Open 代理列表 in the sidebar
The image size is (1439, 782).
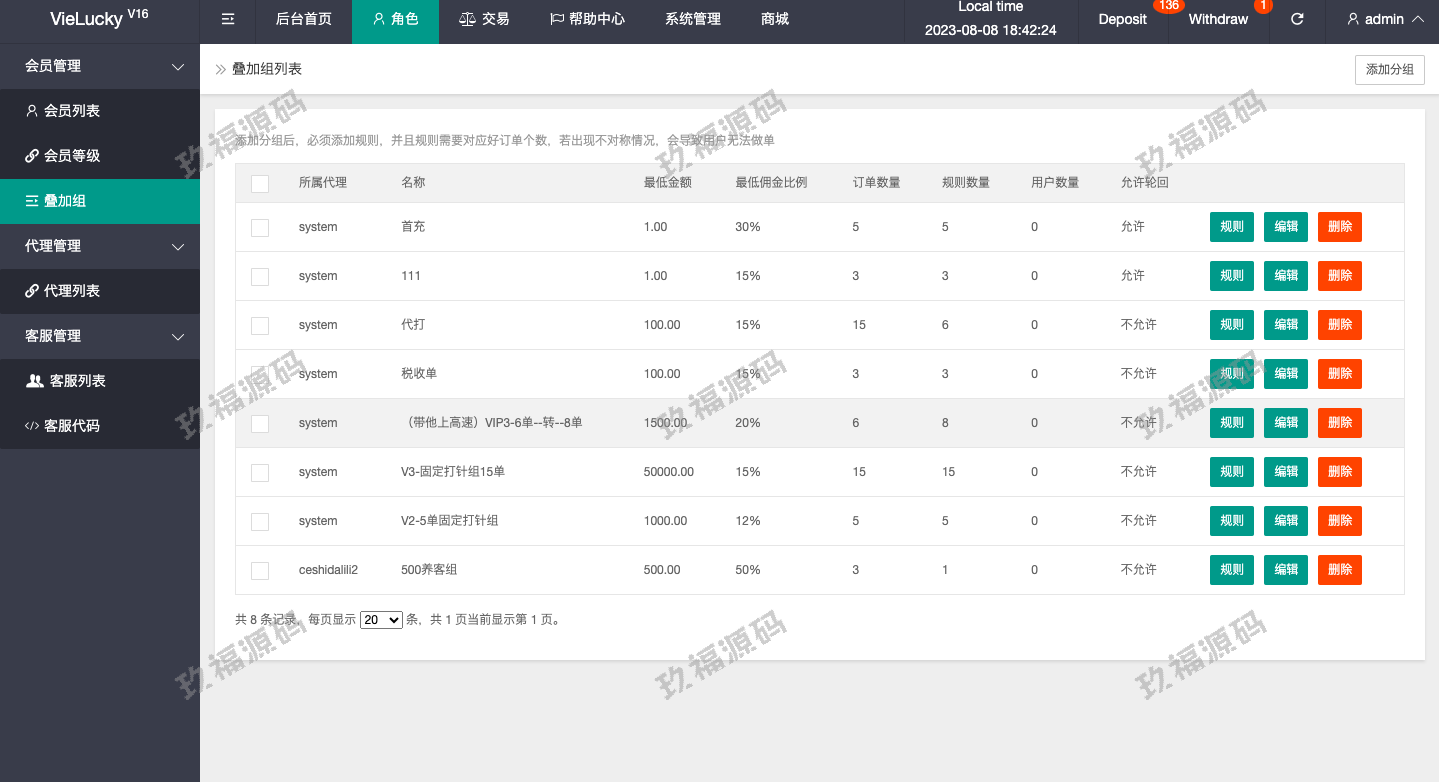[x=62, y=291]
